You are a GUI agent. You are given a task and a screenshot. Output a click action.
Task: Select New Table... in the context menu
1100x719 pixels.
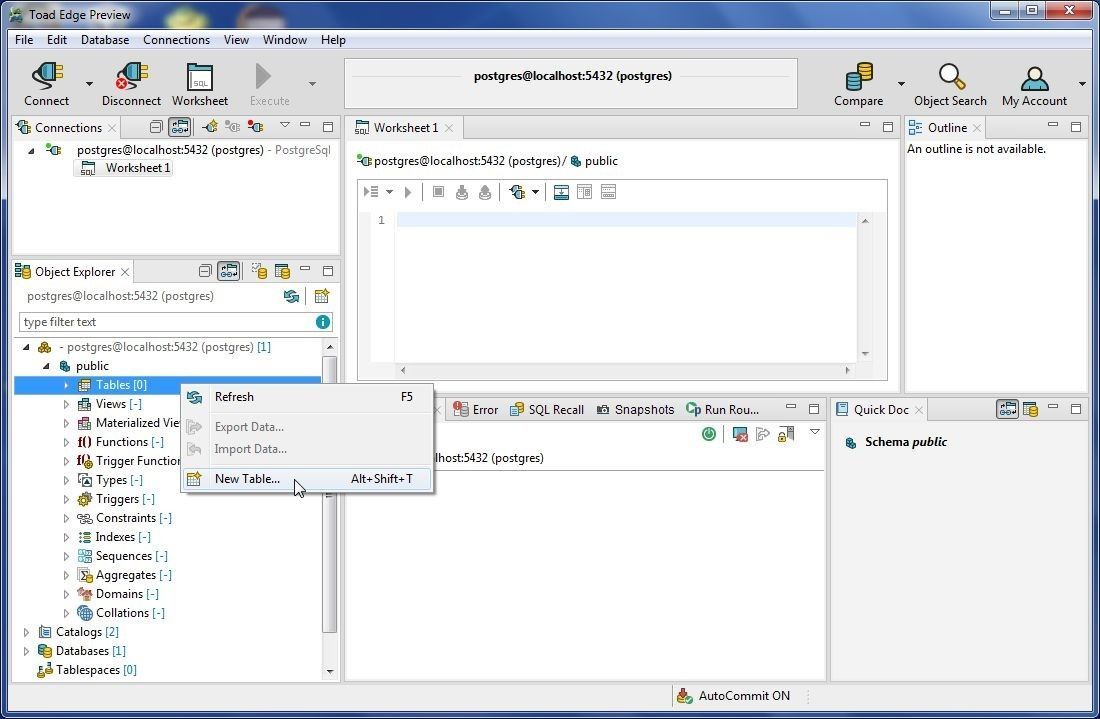[307, 478]
